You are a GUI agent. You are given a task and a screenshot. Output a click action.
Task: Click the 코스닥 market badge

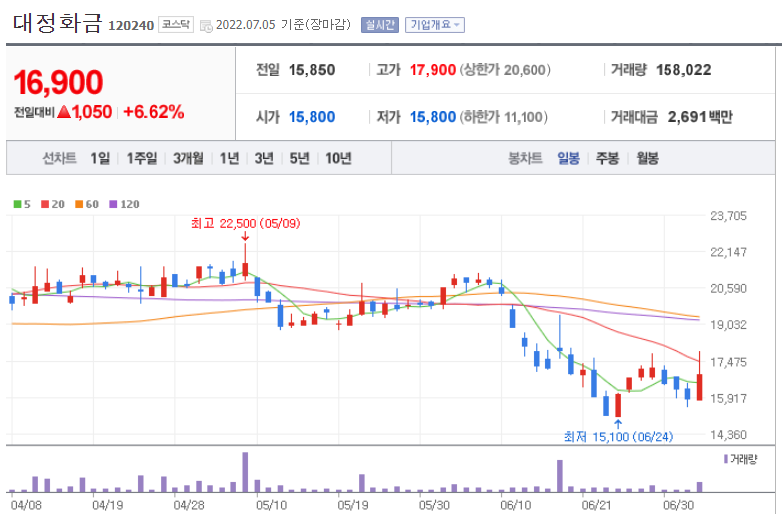[x=176, y=24]
